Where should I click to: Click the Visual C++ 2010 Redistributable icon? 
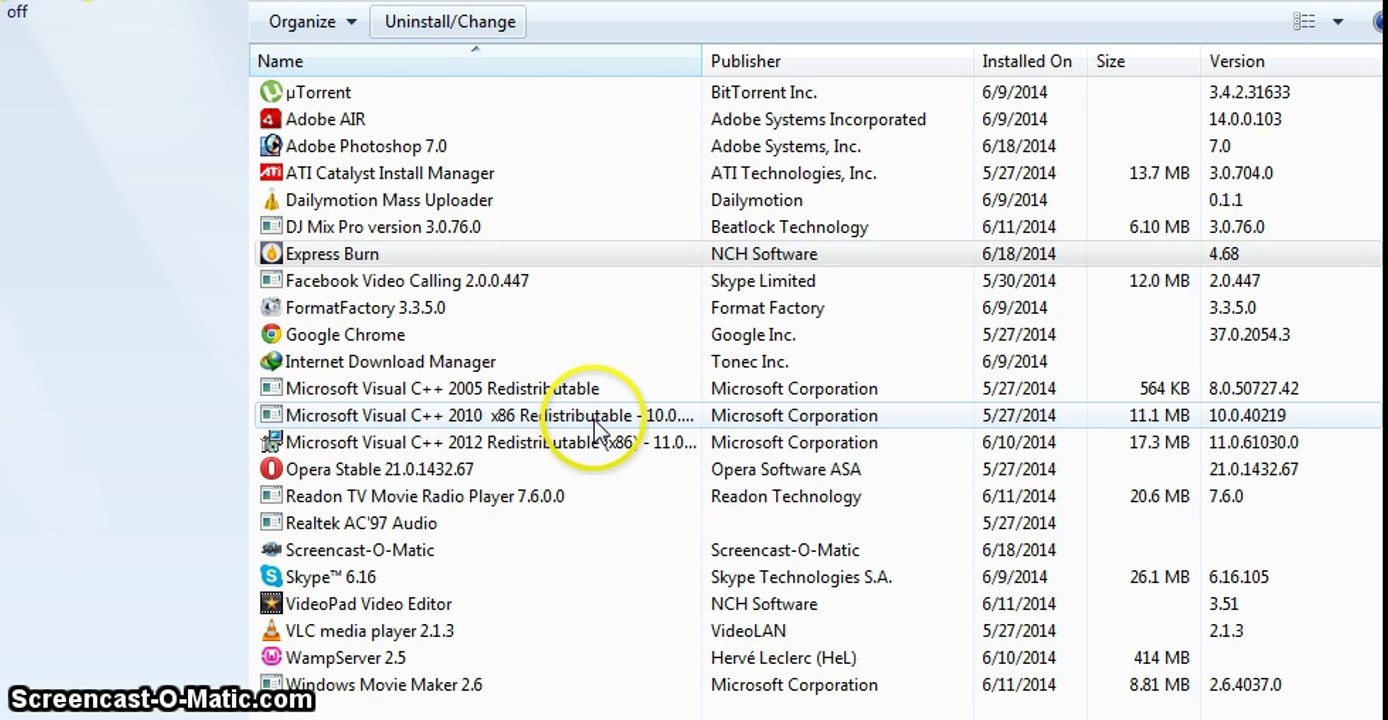coord(270,416)
